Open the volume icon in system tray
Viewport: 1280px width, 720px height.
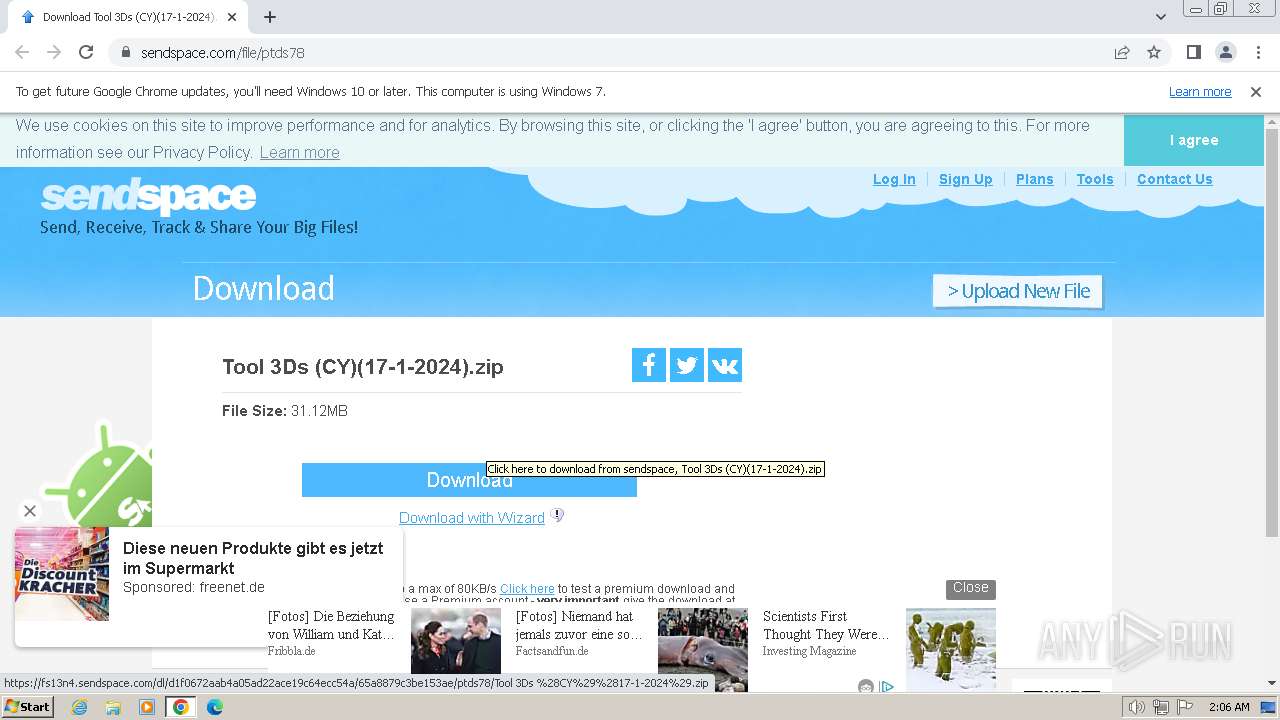(1137, 707)
